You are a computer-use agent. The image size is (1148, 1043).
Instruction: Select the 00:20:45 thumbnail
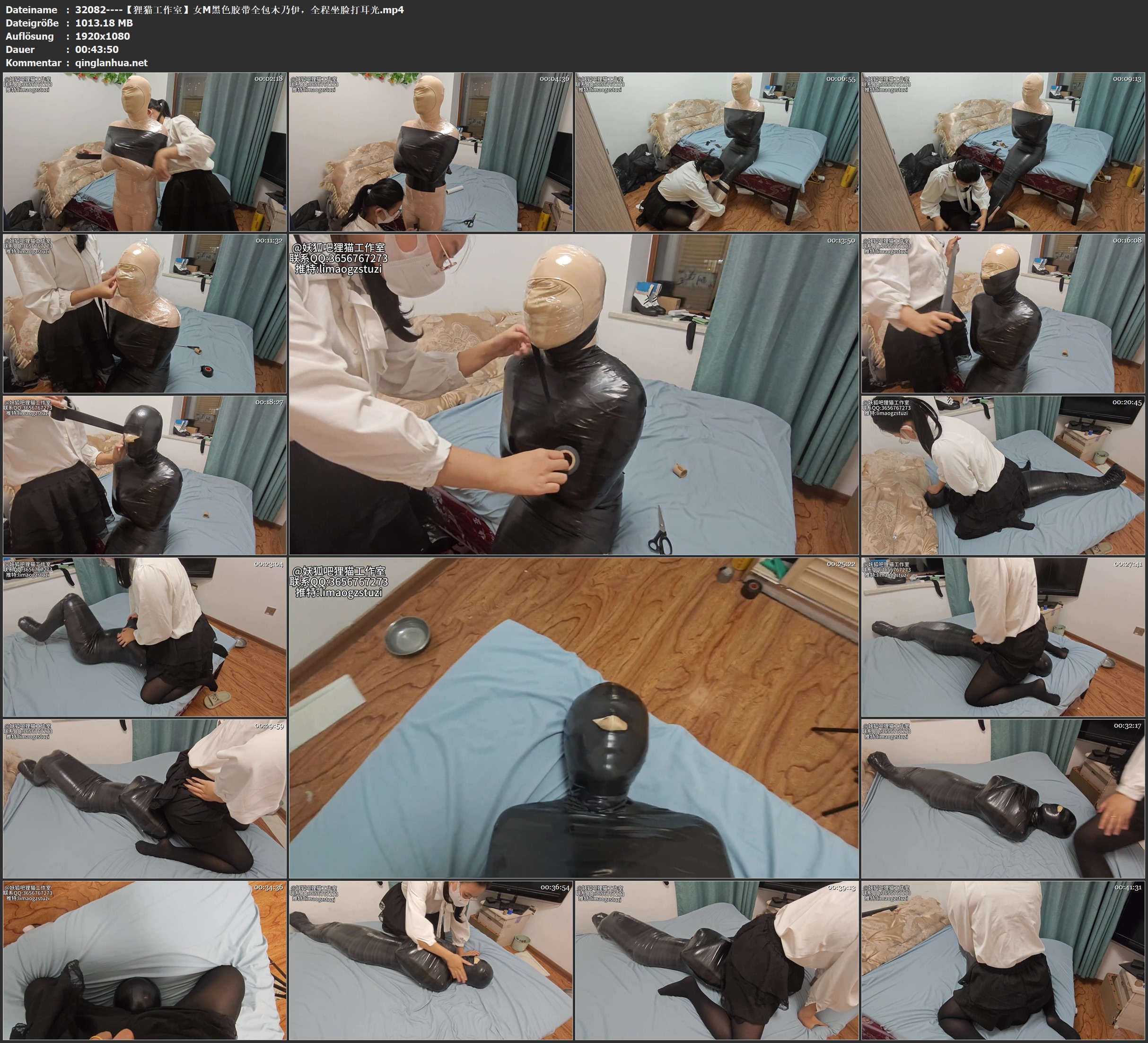tap(1003, 475)
